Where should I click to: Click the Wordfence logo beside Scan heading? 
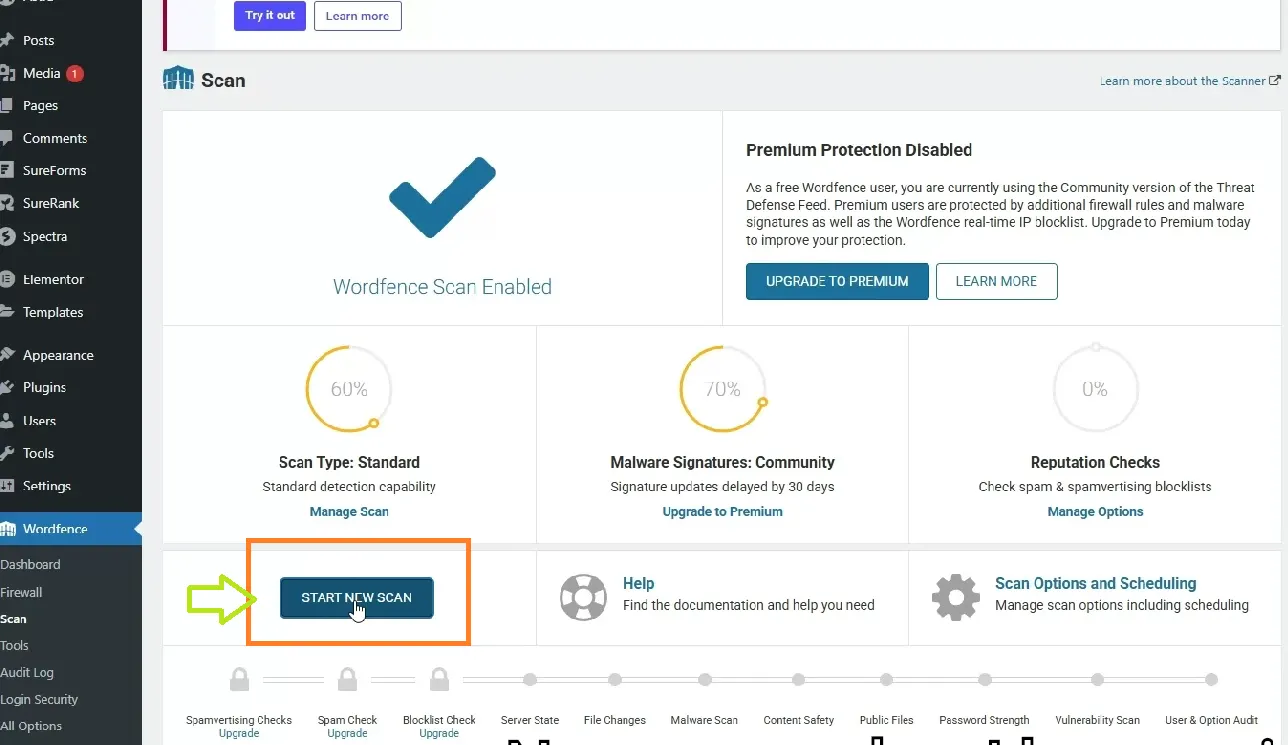(178, 79)
